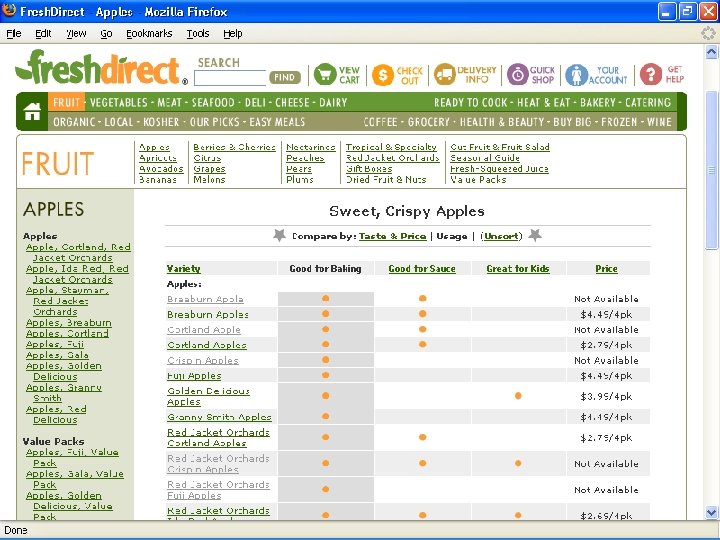Open Golden Delicious Apples table link
Screen dimensions: 720x540
click(208, 396)
